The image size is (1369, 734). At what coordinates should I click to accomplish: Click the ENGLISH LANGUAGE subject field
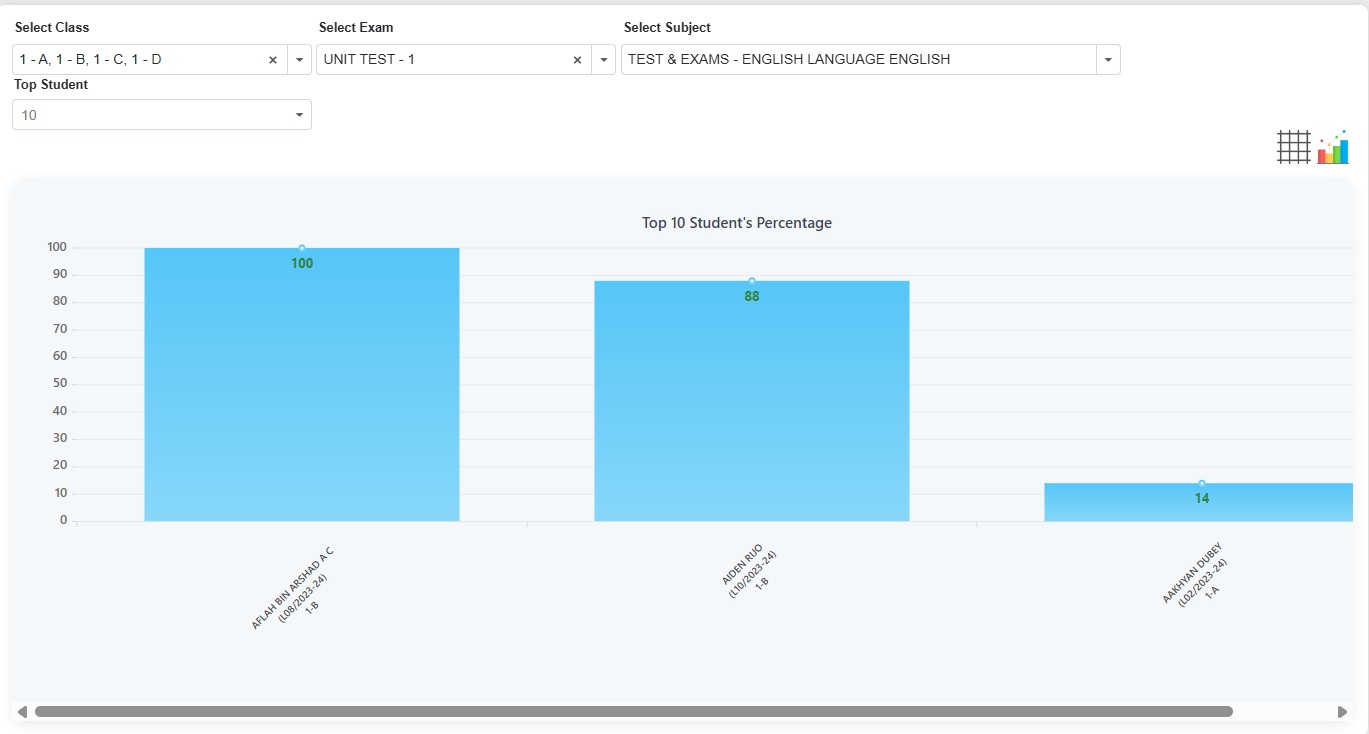858,60
